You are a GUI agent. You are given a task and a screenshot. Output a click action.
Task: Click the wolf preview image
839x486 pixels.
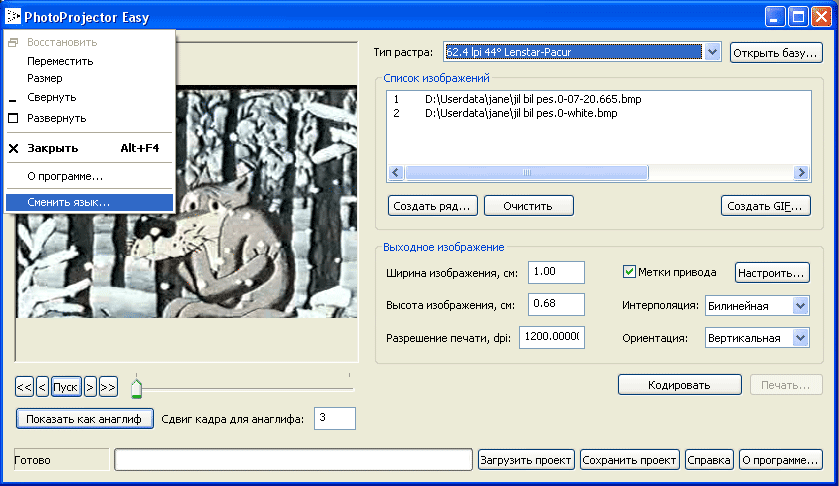coord(186,202)
